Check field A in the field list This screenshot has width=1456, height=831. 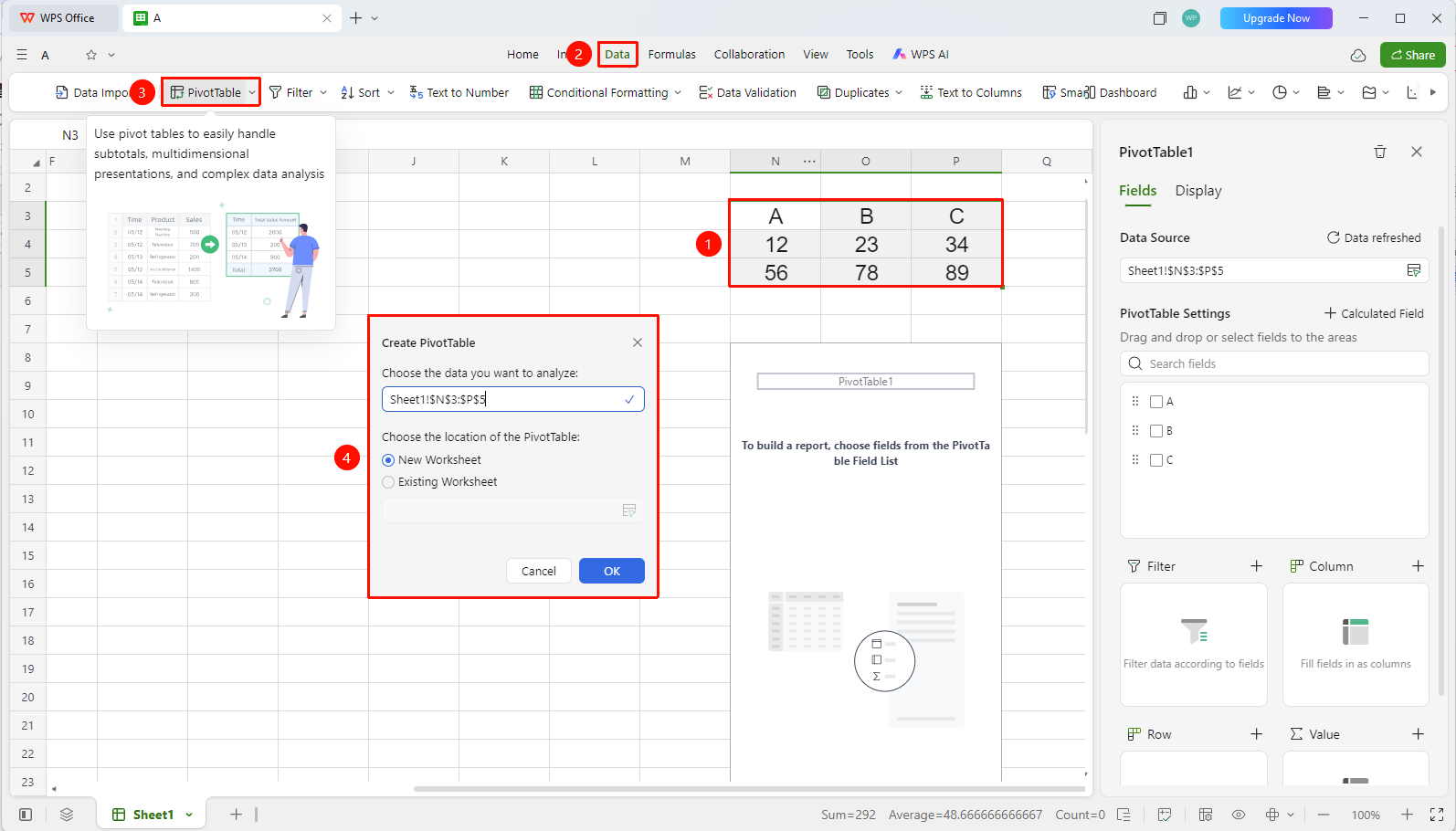coord(1156,402)
